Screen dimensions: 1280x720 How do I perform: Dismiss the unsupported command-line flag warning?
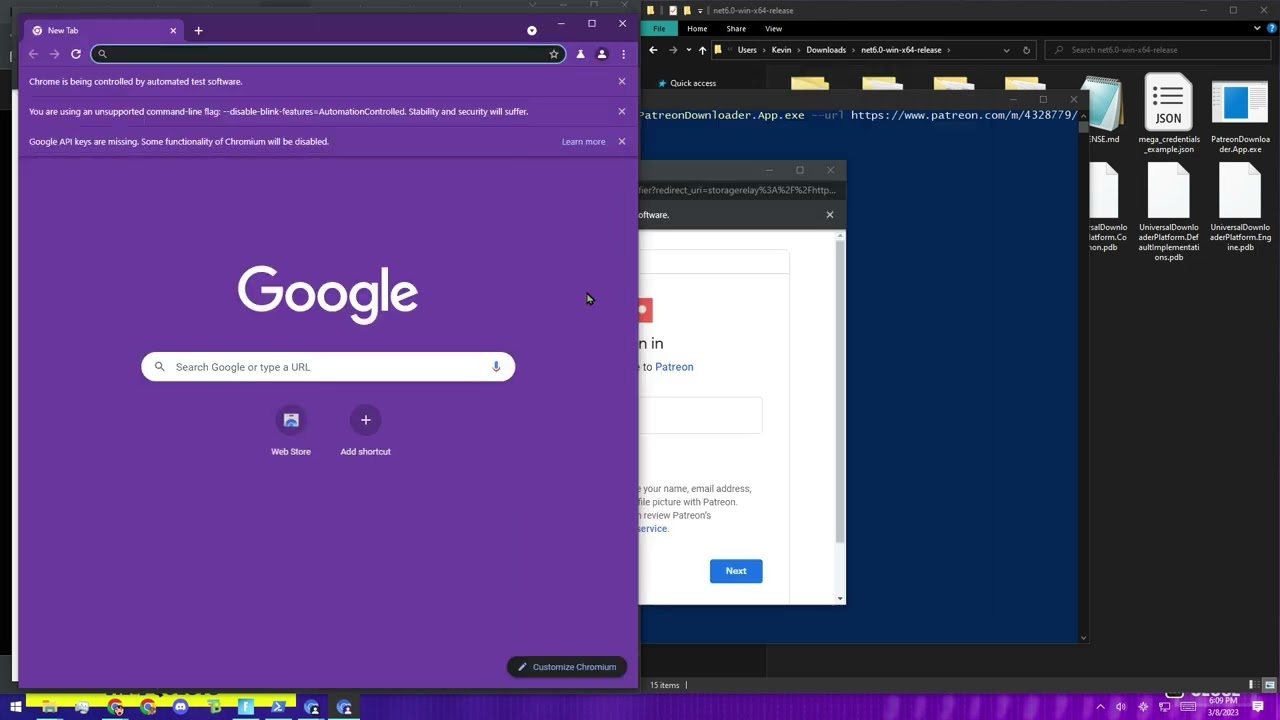[x=622, y=111]
